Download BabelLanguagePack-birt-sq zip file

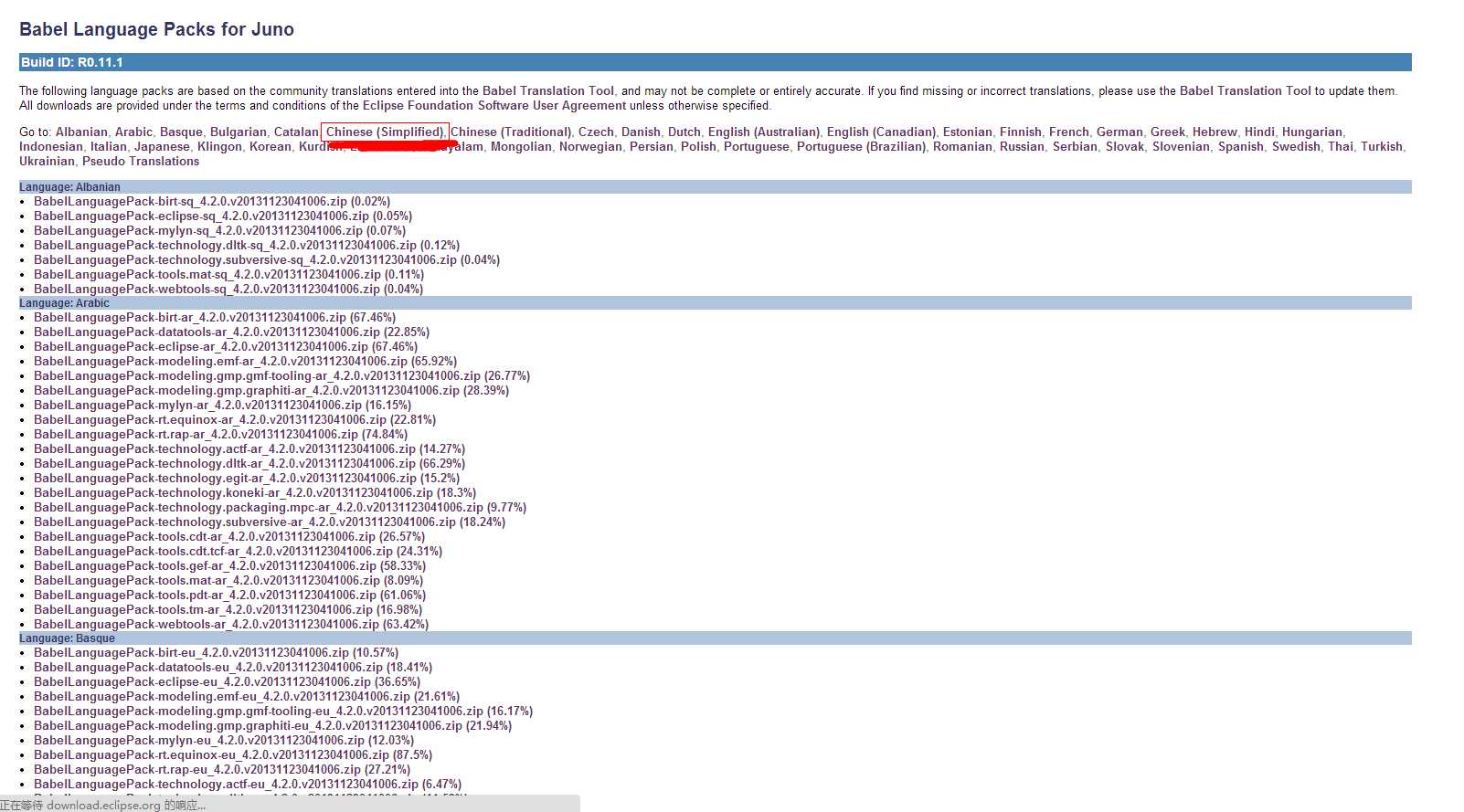[190, 201]
